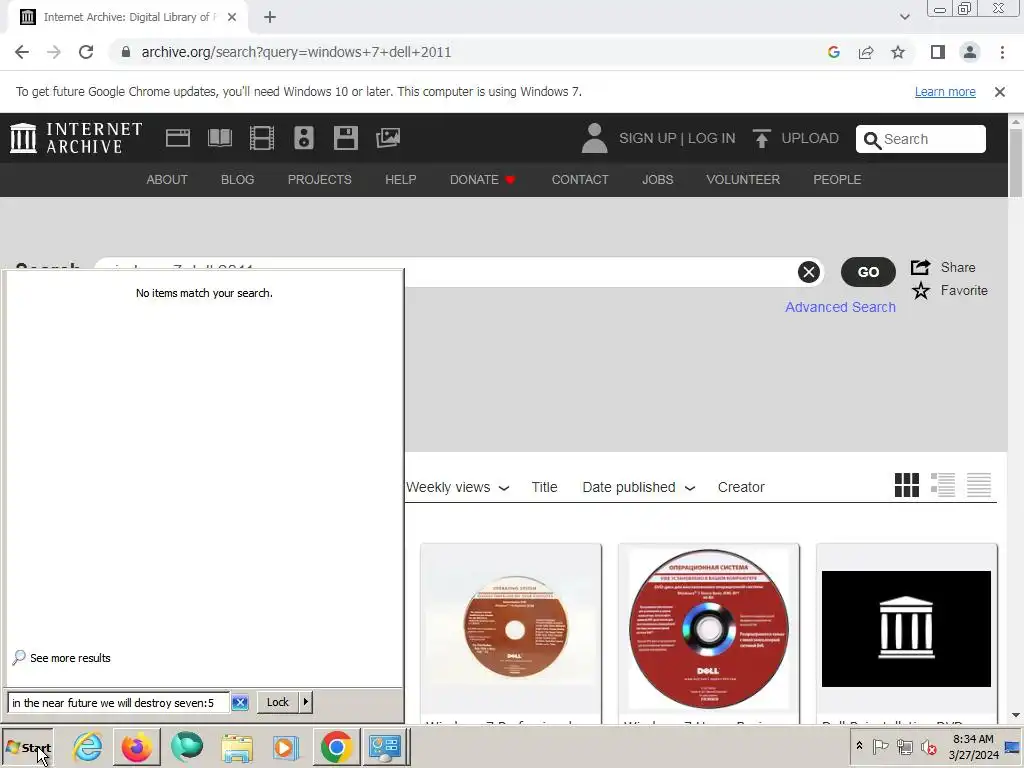Click the Share icon

tap(920, 267)
